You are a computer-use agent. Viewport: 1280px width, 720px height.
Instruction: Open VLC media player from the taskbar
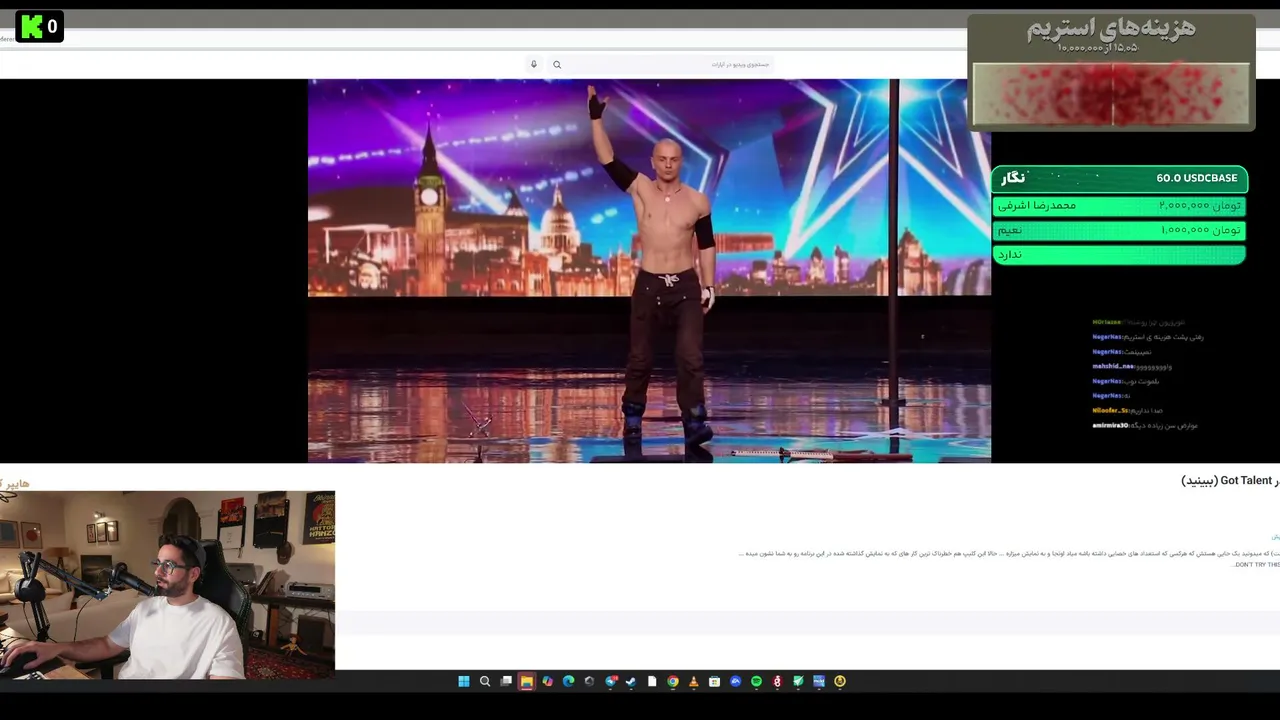(694, 682)
